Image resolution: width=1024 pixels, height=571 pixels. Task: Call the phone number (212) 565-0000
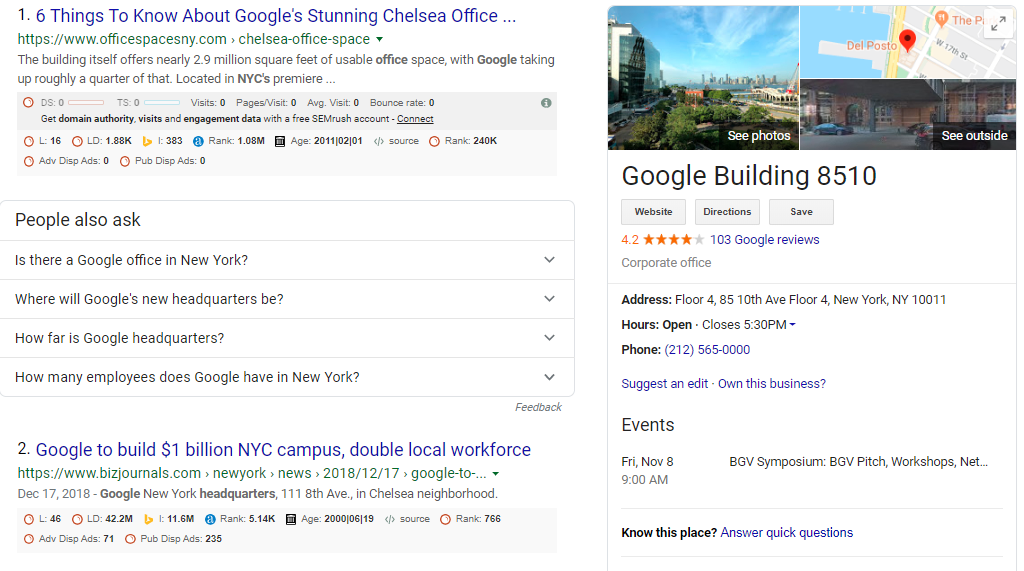click(x=707, y=350)
